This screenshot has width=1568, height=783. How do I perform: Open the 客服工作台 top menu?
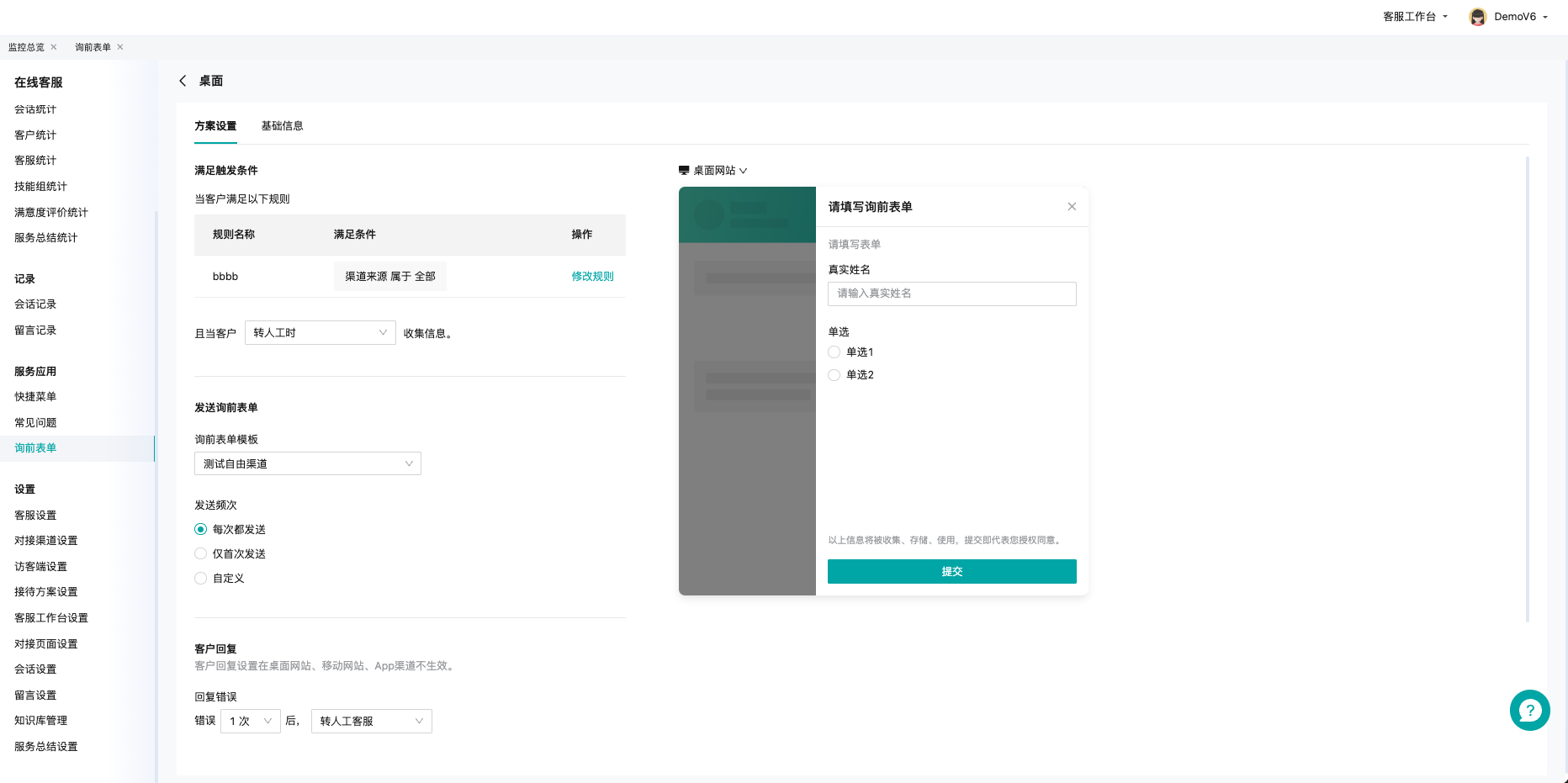(1416, 17)
